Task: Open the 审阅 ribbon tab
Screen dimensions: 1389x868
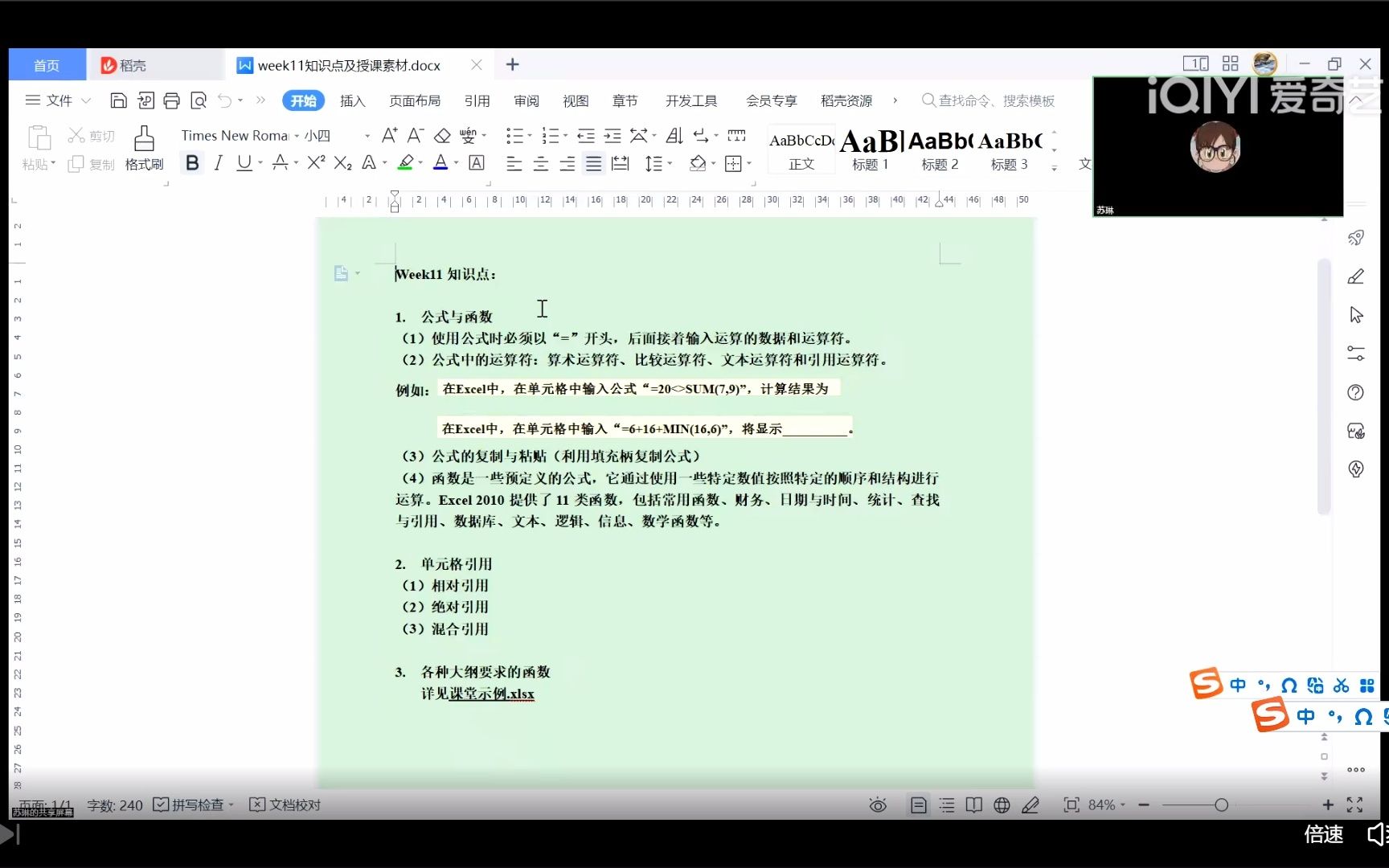Action: click(x=526, y=100)
